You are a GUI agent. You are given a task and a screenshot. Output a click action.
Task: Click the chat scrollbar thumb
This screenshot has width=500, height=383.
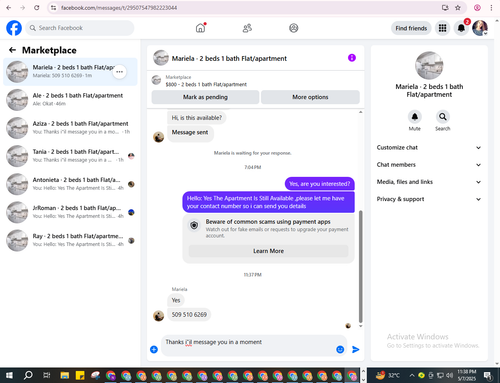(x=360, y=267)
